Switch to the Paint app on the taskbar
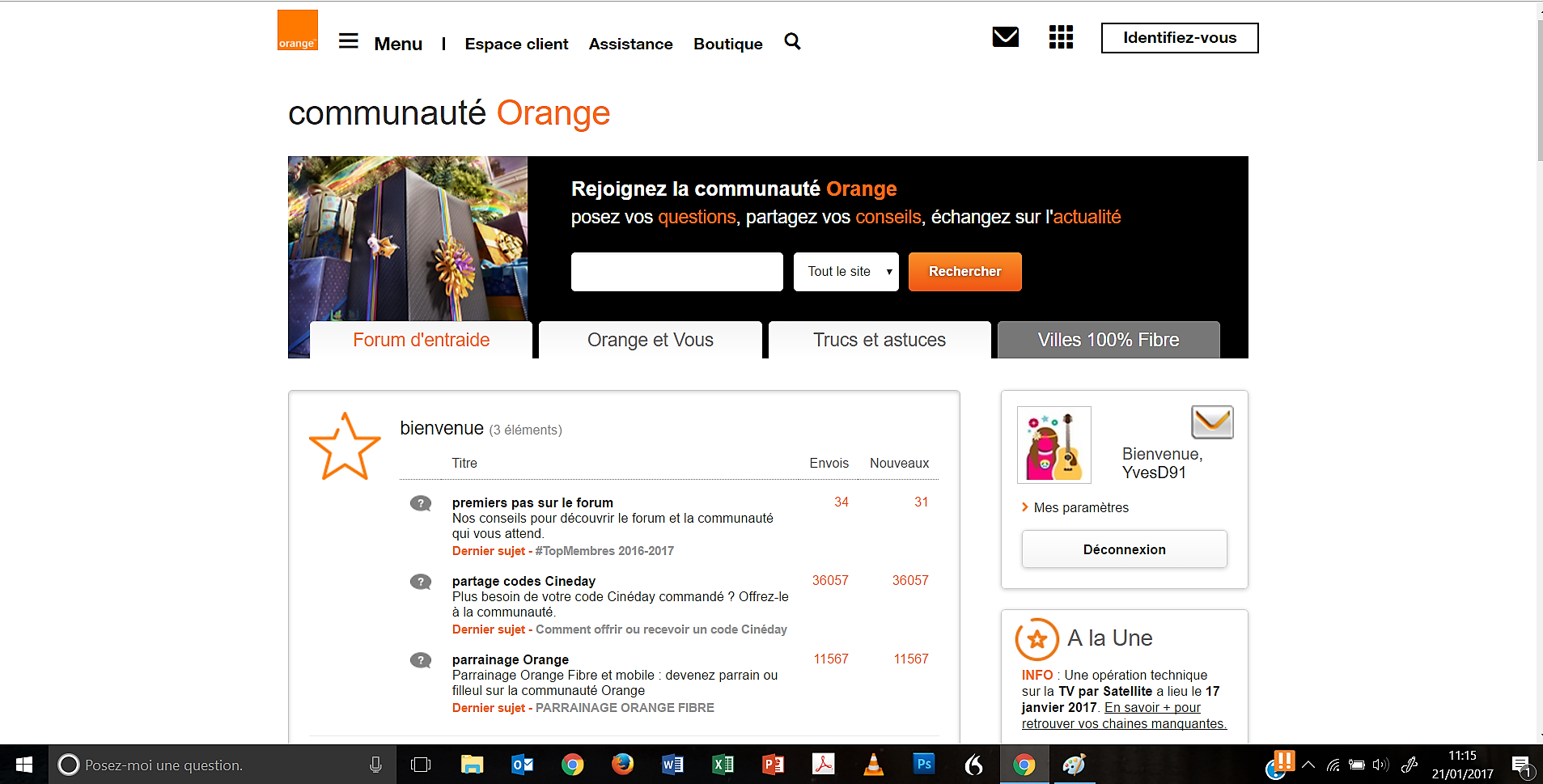This screenshot has height=784, width=1543. click(1074, 765)
